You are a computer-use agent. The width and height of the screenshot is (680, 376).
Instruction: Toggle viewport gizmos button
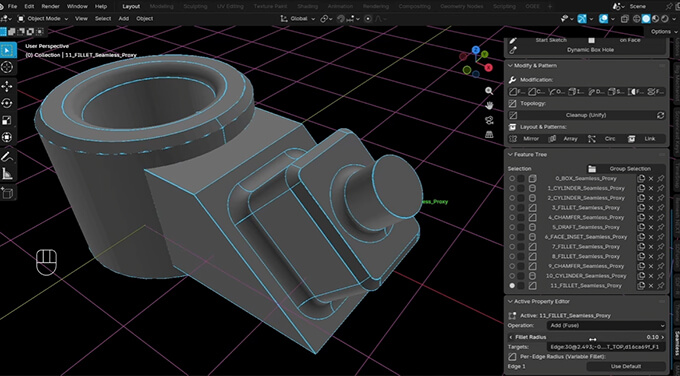pyautogui.click(x=582, y=19)
